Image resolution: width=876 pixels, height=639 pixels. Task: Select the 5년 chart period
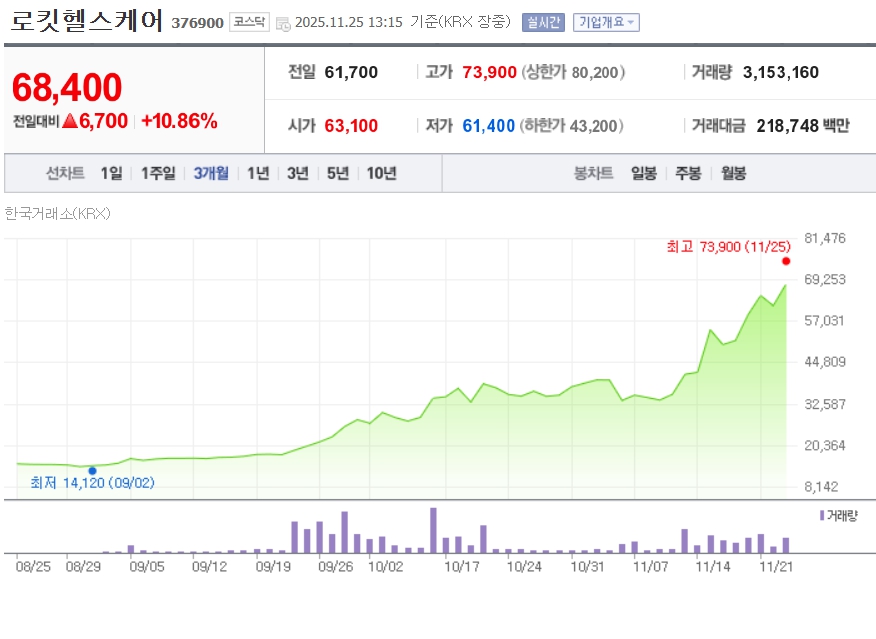click(339, 173)
